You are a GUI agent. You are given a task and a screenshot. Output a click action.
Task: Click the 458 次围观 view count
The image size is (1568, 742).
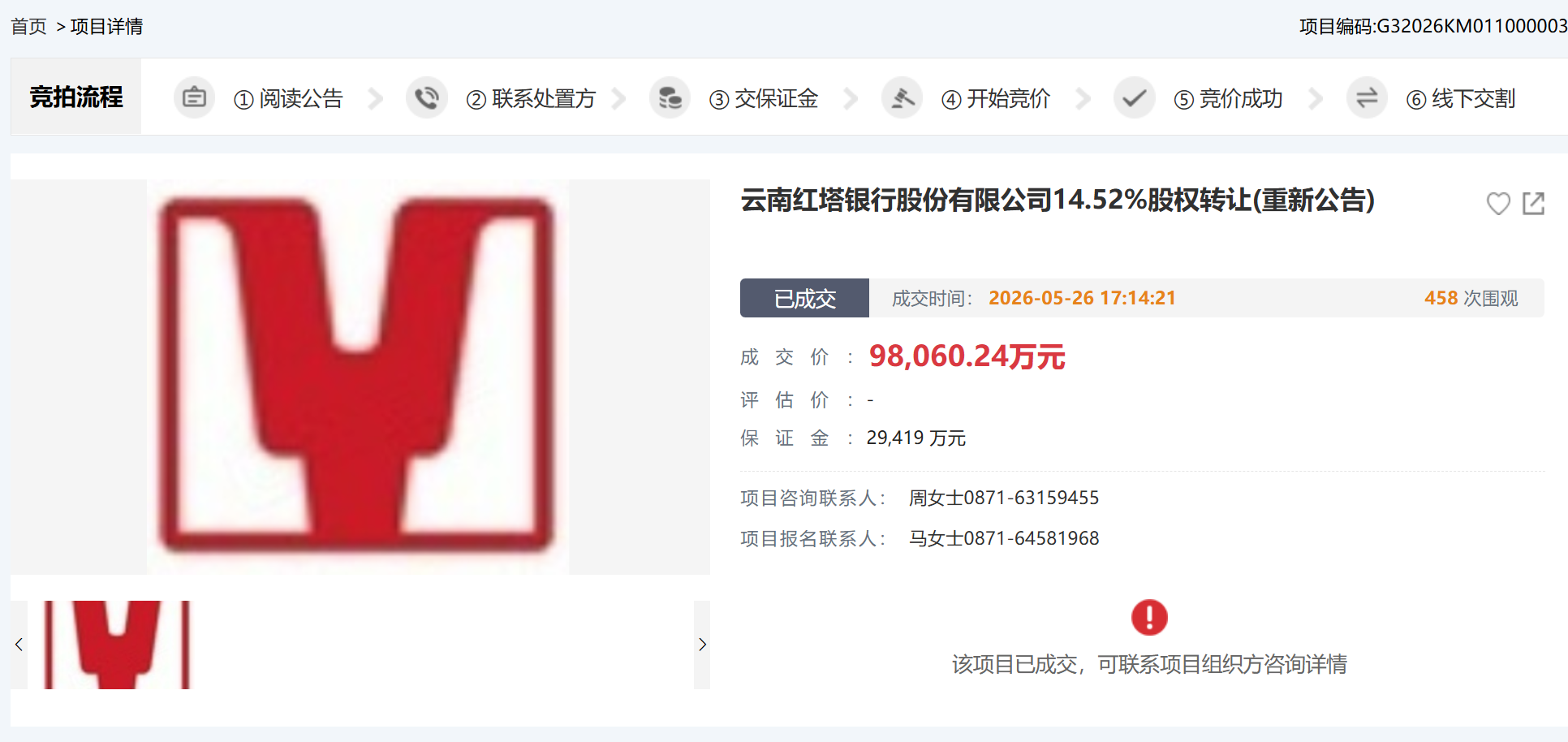(x=1471, y=298)
